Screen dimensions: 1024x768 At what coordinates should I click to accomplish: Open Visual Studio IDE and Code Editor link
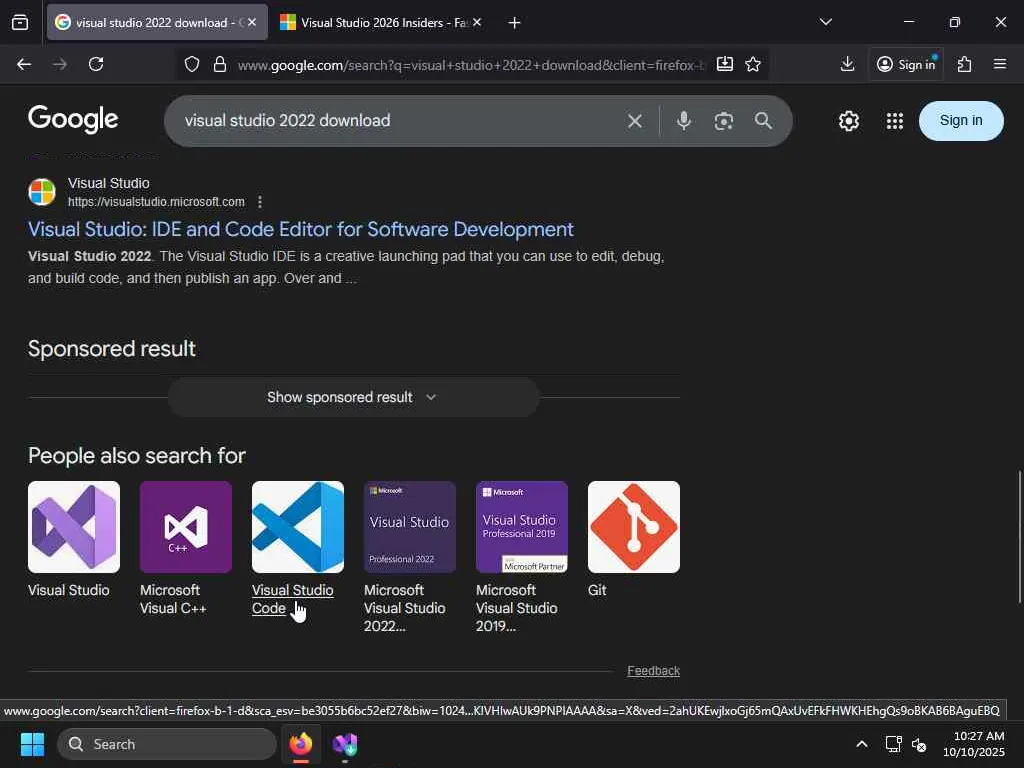click(x=300, y=229)
